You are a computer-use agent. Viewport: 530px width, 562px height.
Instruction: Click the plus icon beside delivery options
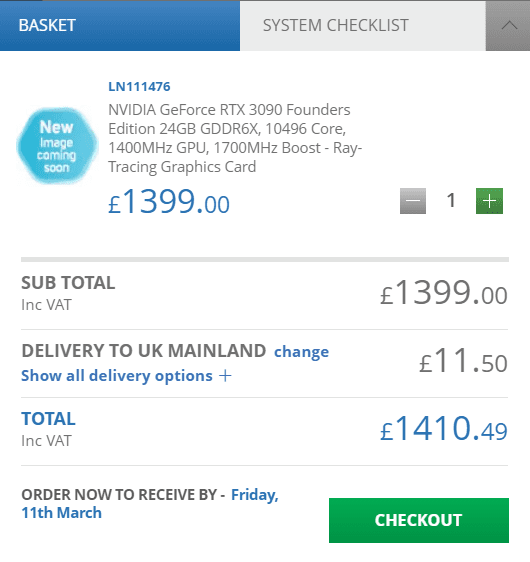click(225, 376)
